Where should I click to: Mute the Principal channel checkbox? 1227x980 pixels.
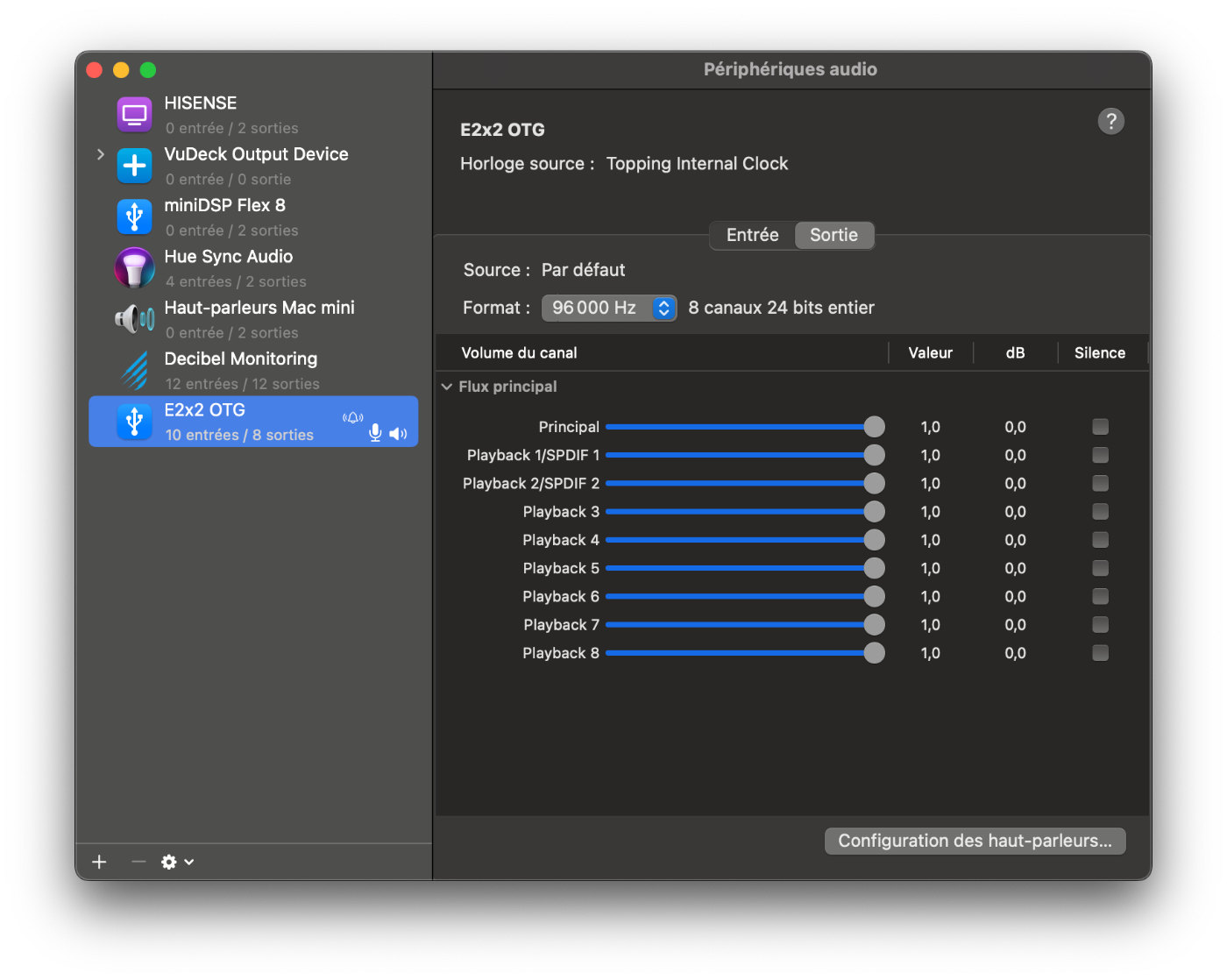coord(1100,427)
